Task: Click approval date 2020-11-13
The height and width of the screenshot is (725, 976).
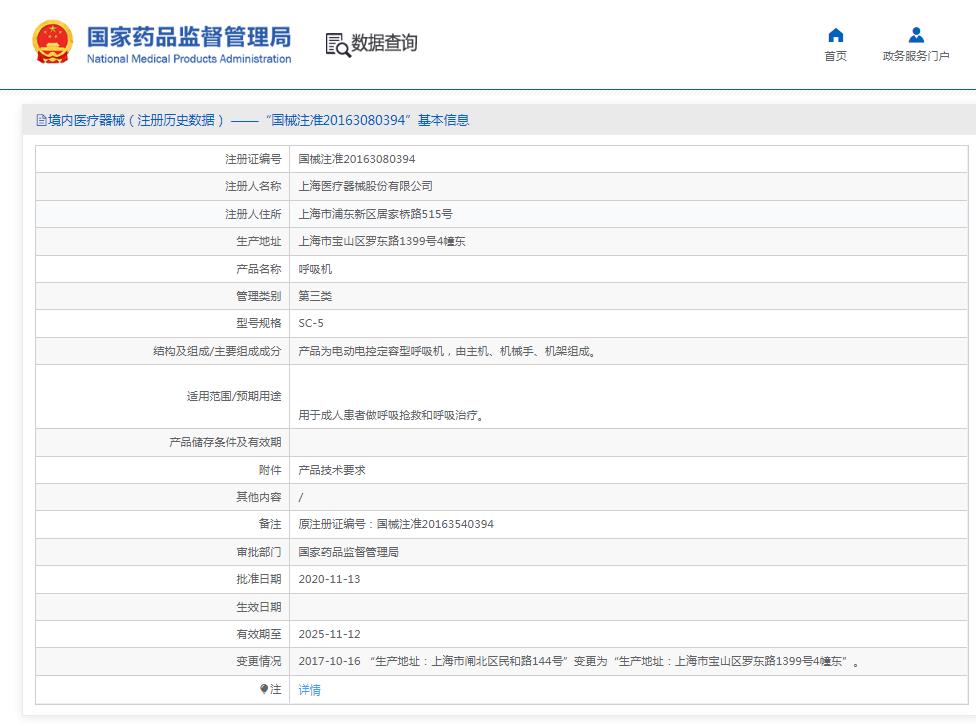Action: tap(329, 579)
